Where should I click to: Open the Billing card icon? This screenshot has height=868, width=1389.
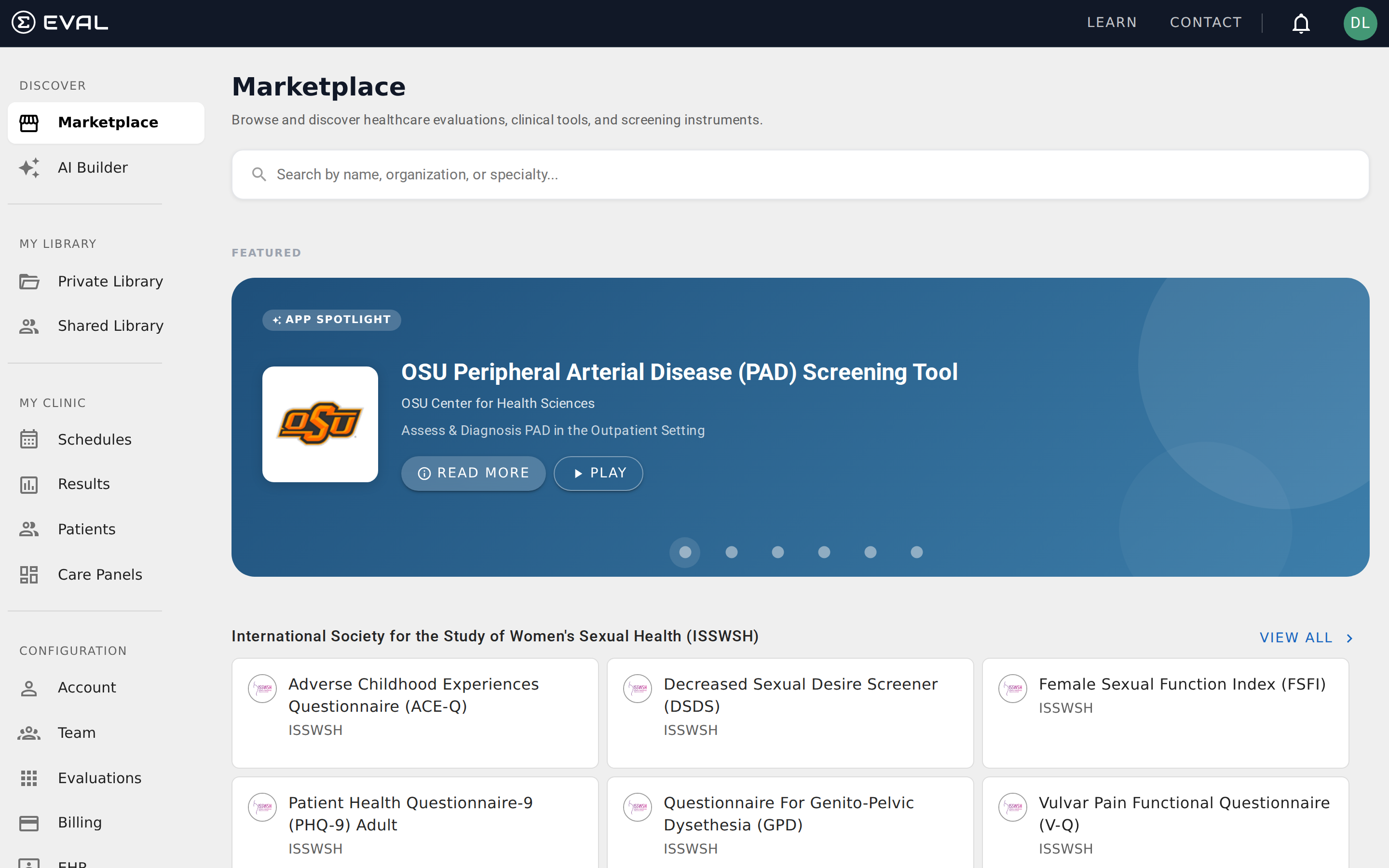(x=29, y=822)
